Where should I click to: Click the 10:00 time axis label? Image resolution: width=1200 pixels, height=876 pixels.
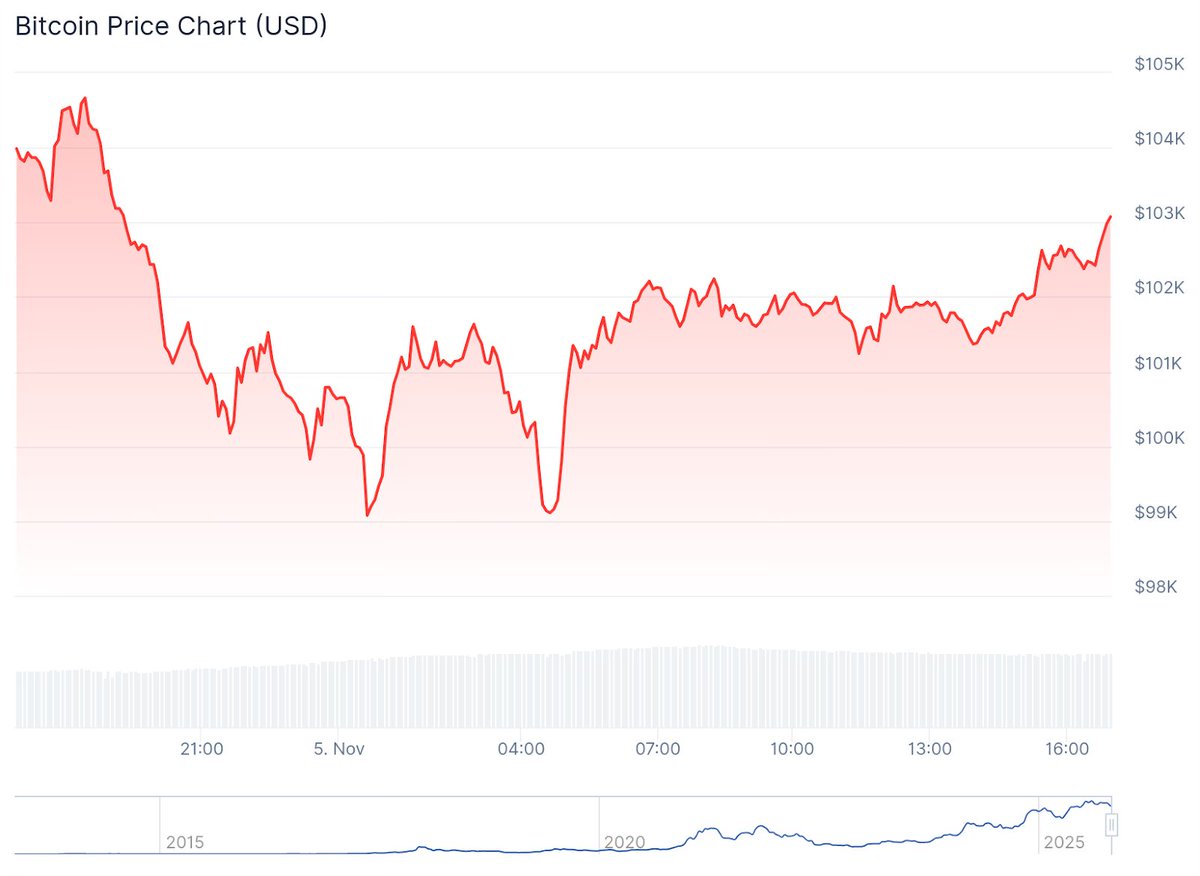tap(792, 748)
